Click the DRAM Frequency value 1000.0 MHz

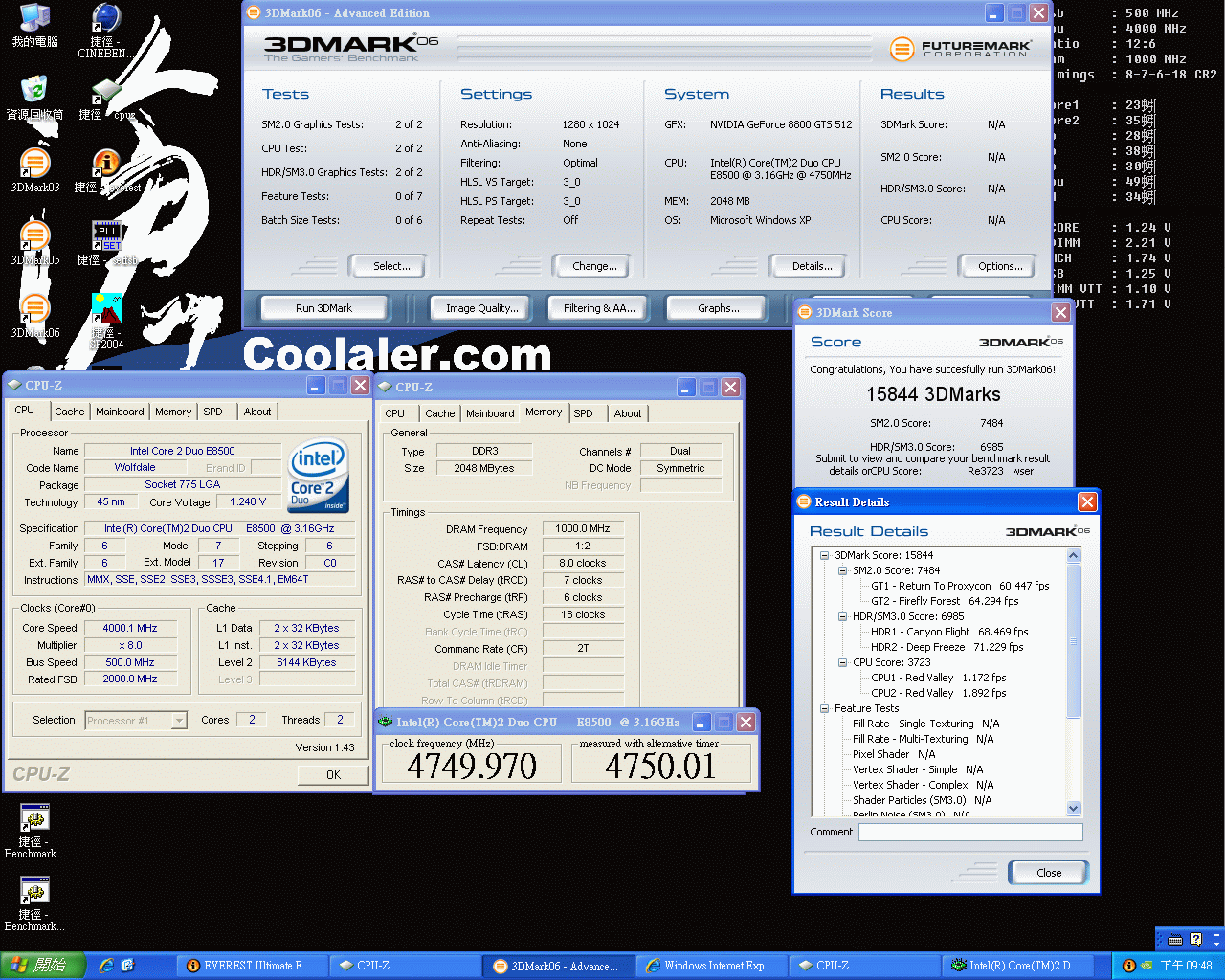(x=583, y=528)
